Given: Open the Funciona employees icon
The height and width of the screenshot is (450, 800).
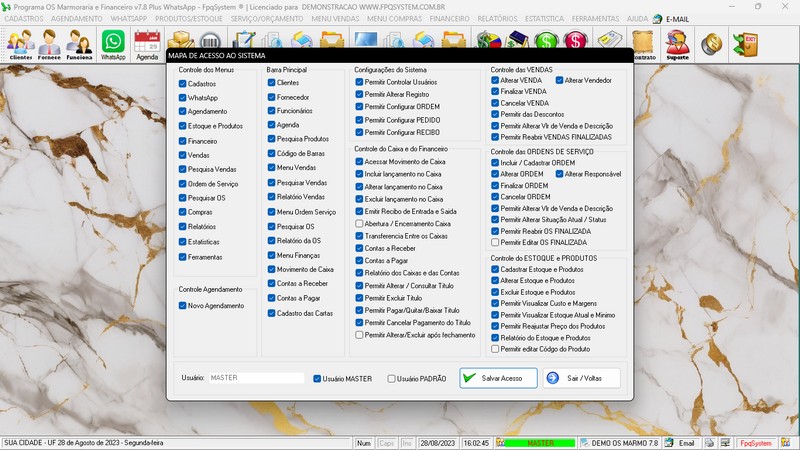Looking at the screenshot, I should tap(79, 44).
